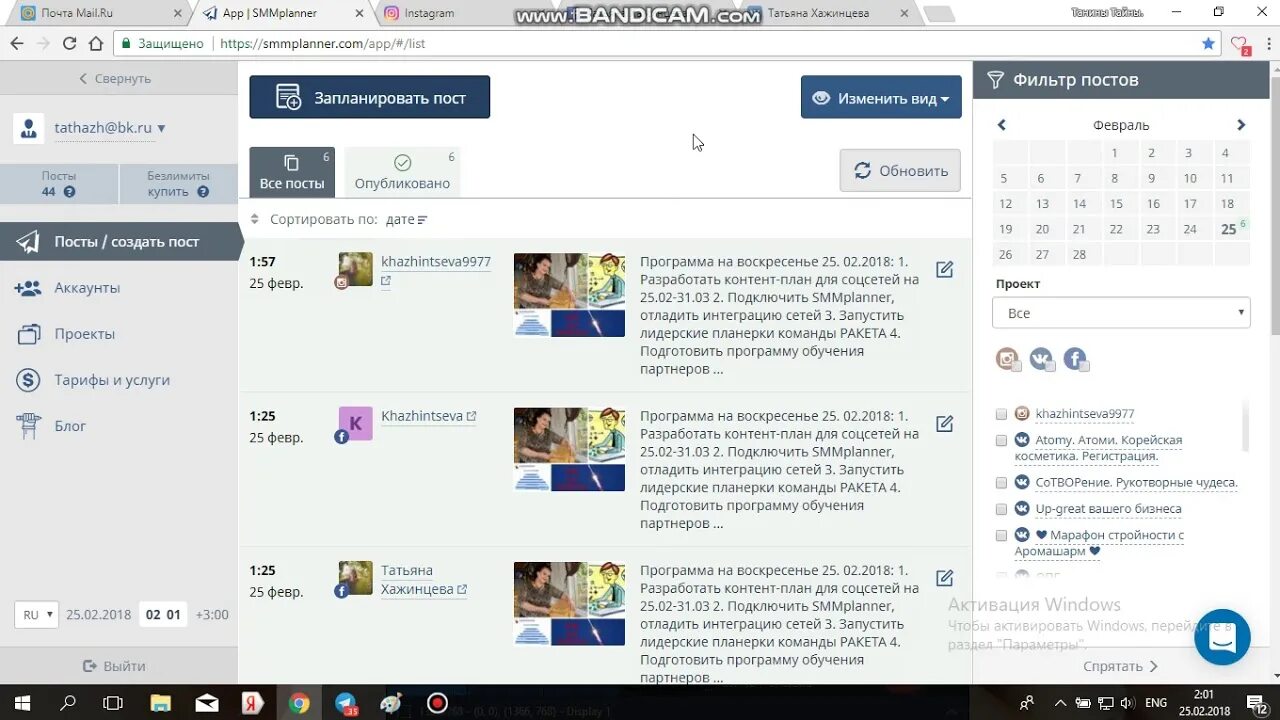The height and width of the screenshot is (720, 1280).
Task: Open the Изменить вид dropdown
Action: click(880, 97)
